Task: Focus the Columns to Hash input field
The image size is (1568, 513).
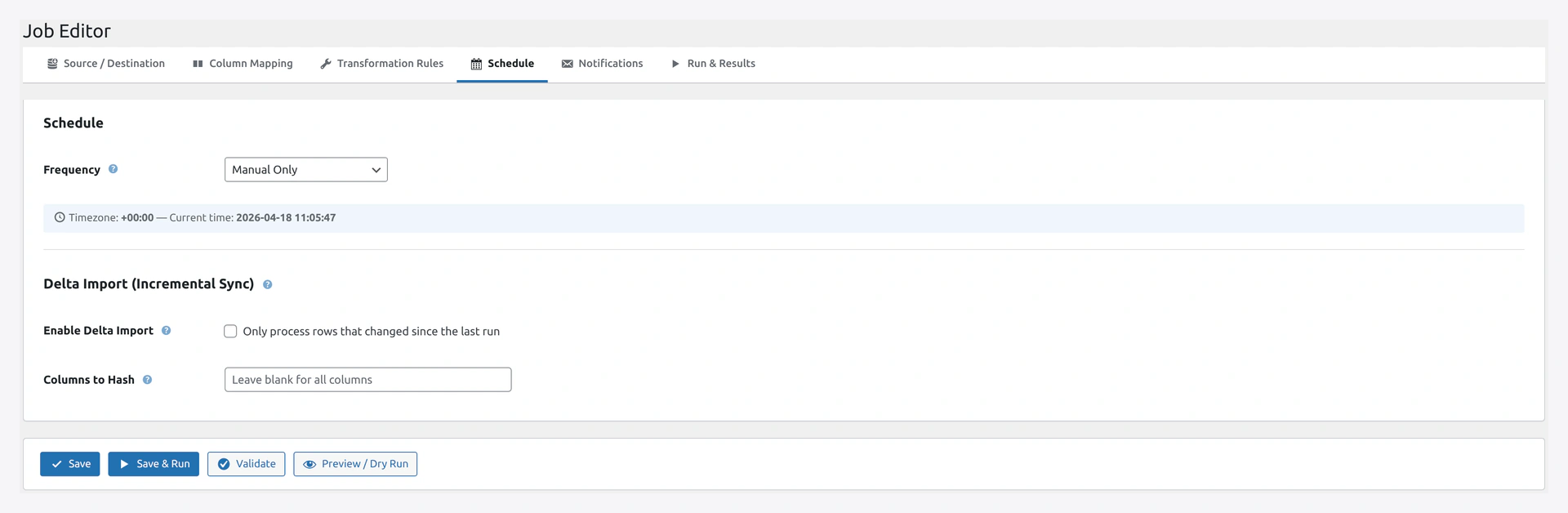Action: [x=368, y=380]
